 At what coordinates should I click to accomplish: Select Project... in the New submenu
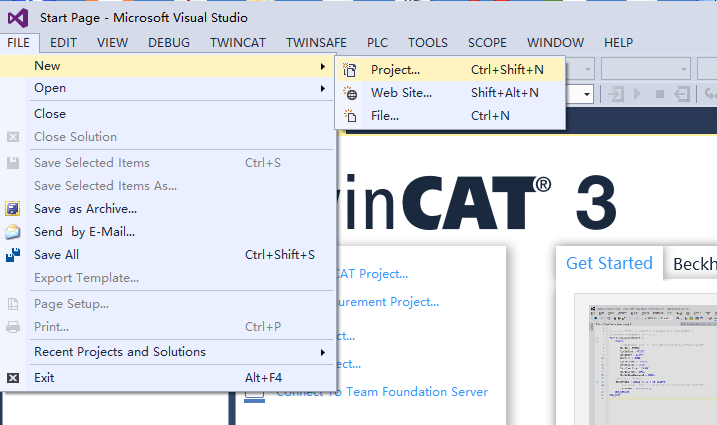(450, 70)
